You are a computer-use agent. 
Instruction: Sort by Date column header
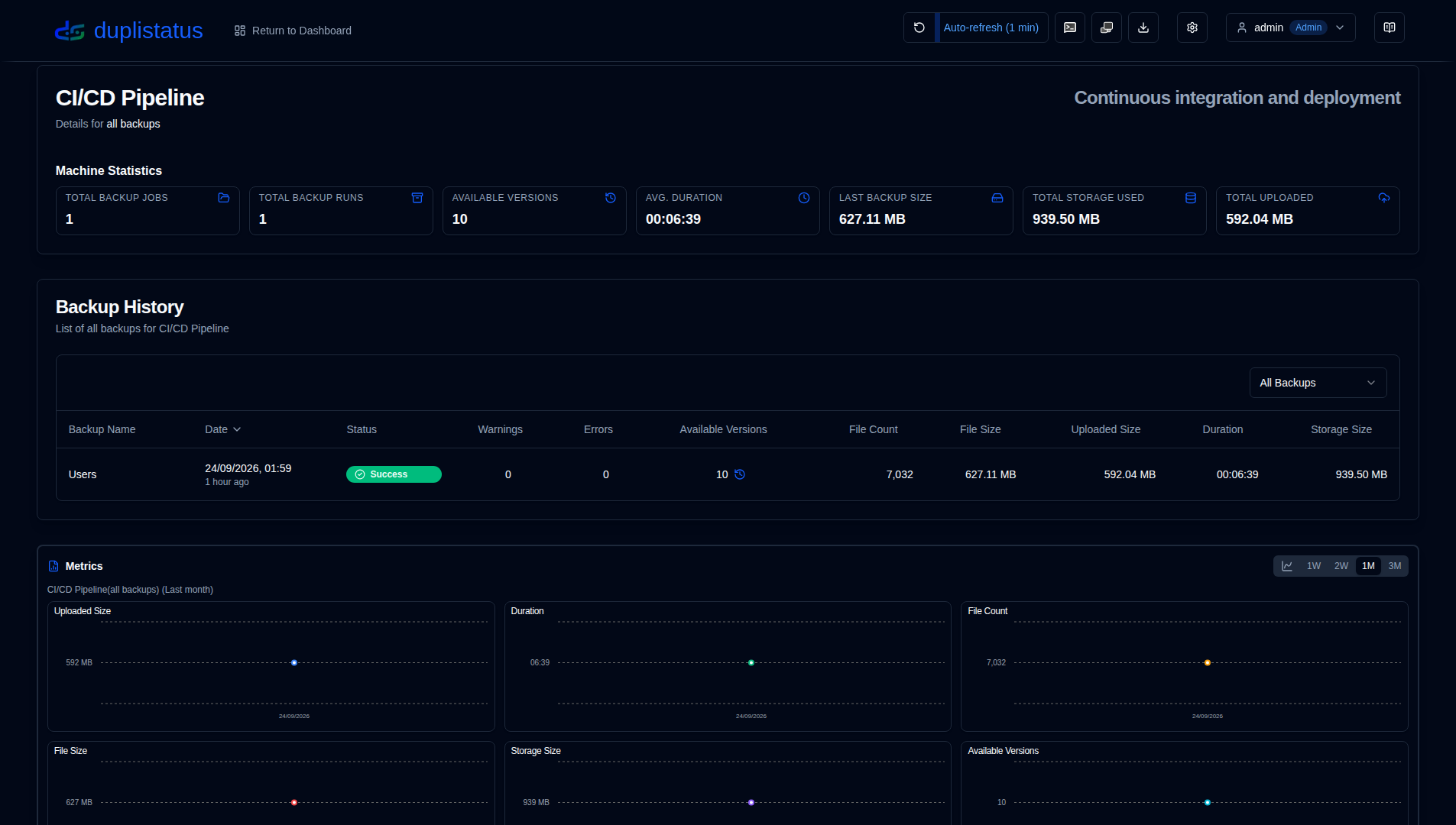(223, 429)
